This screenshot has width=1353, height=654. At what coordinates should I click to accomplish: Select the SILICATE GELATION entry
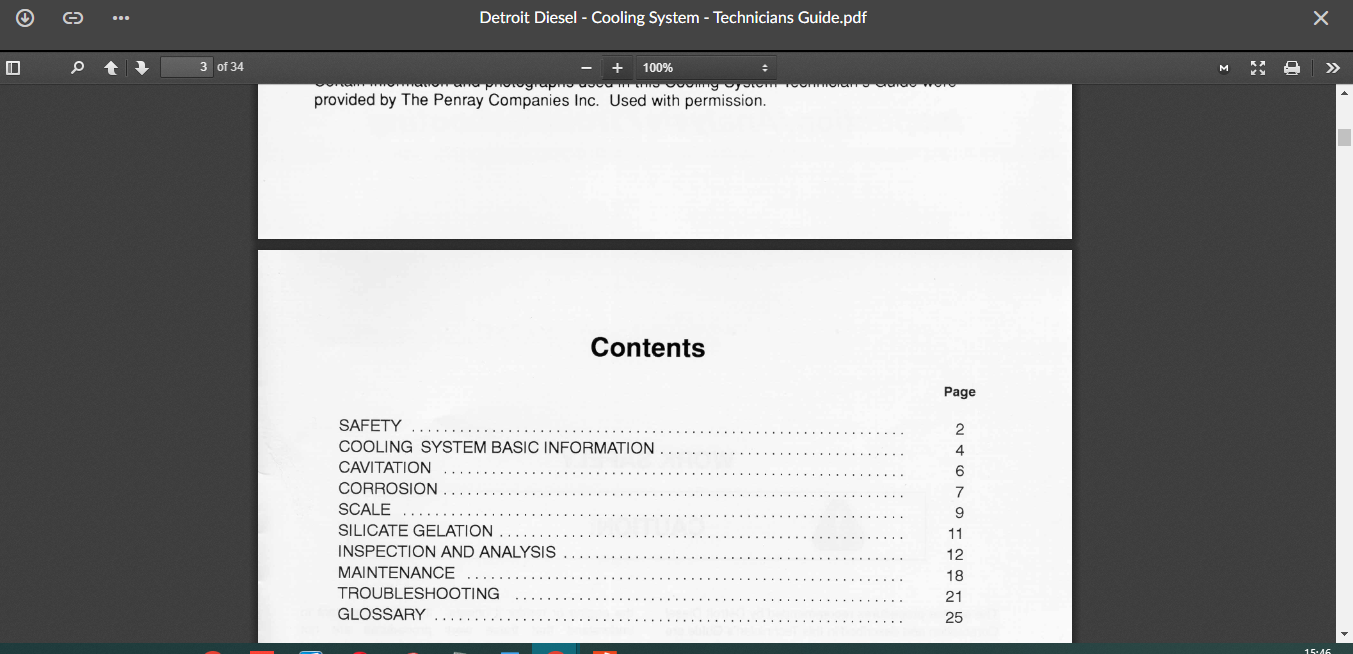point(416,531)
